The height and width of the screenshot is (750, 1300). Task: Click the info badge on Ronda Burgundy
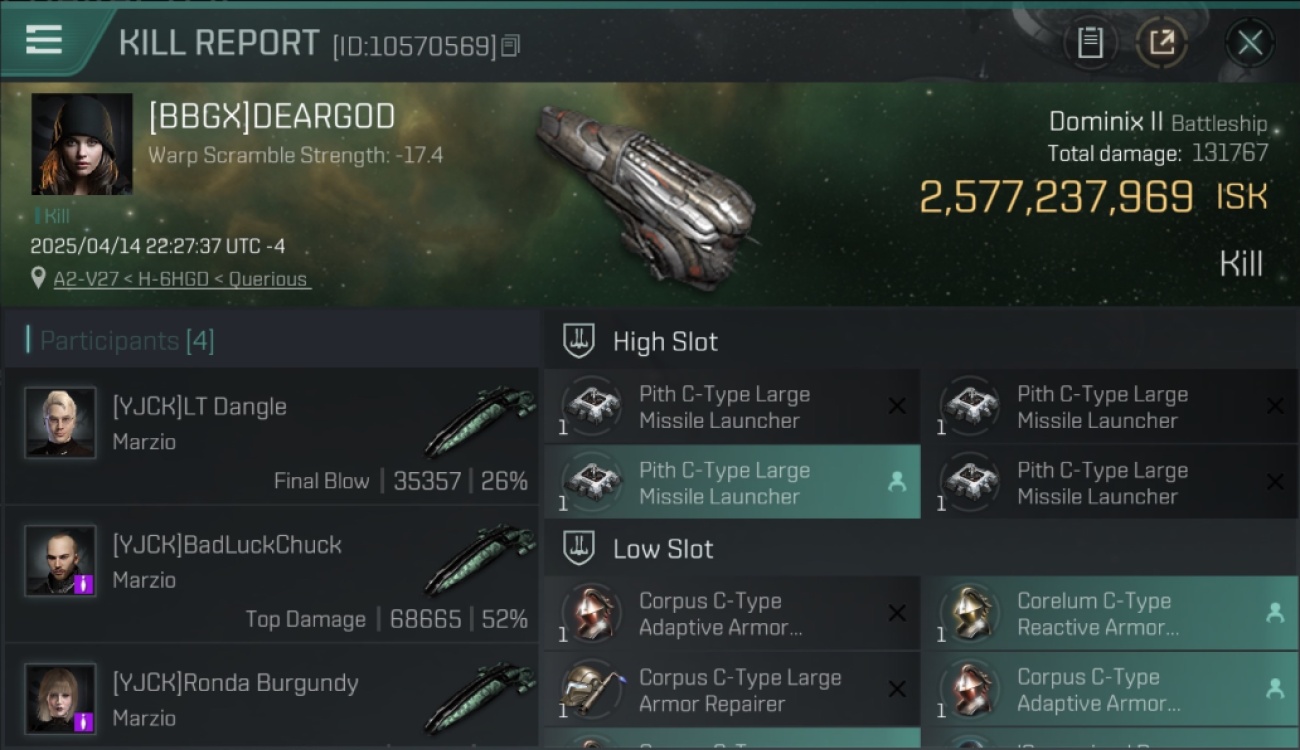click(x=84, y=721)
